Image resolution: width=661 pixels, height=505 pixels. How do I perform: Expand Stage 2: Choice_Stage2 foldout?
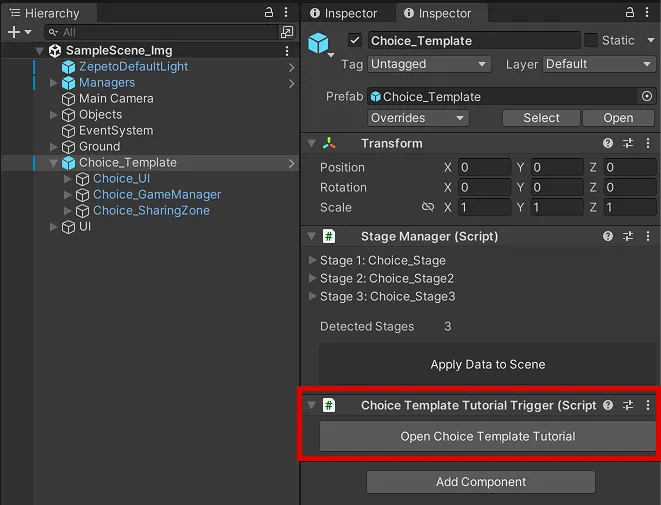(312, 278)
